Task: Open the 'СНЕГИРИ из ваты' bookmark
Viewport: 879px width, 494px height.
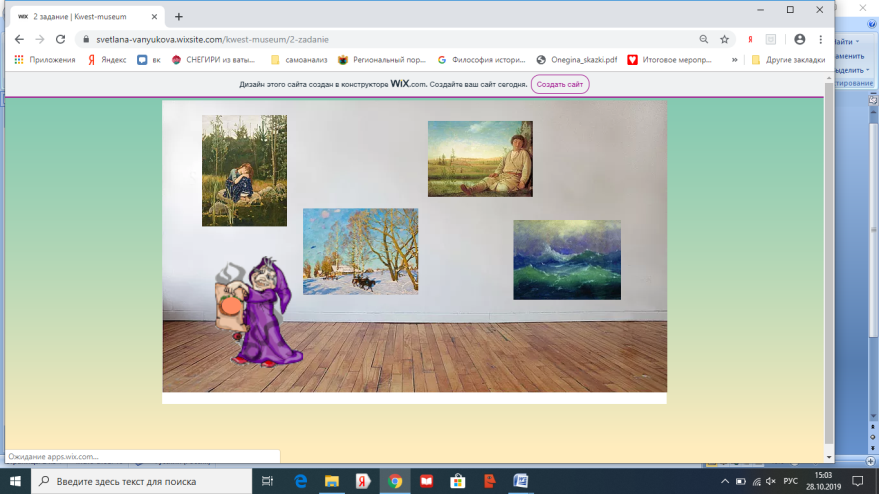Action: coord(214,59)
